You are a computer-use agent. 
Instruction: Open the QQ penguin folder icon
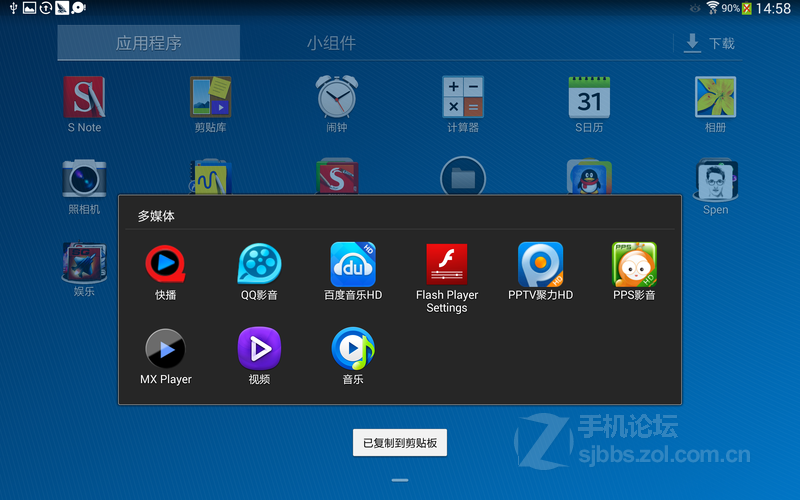coord(589,177)
